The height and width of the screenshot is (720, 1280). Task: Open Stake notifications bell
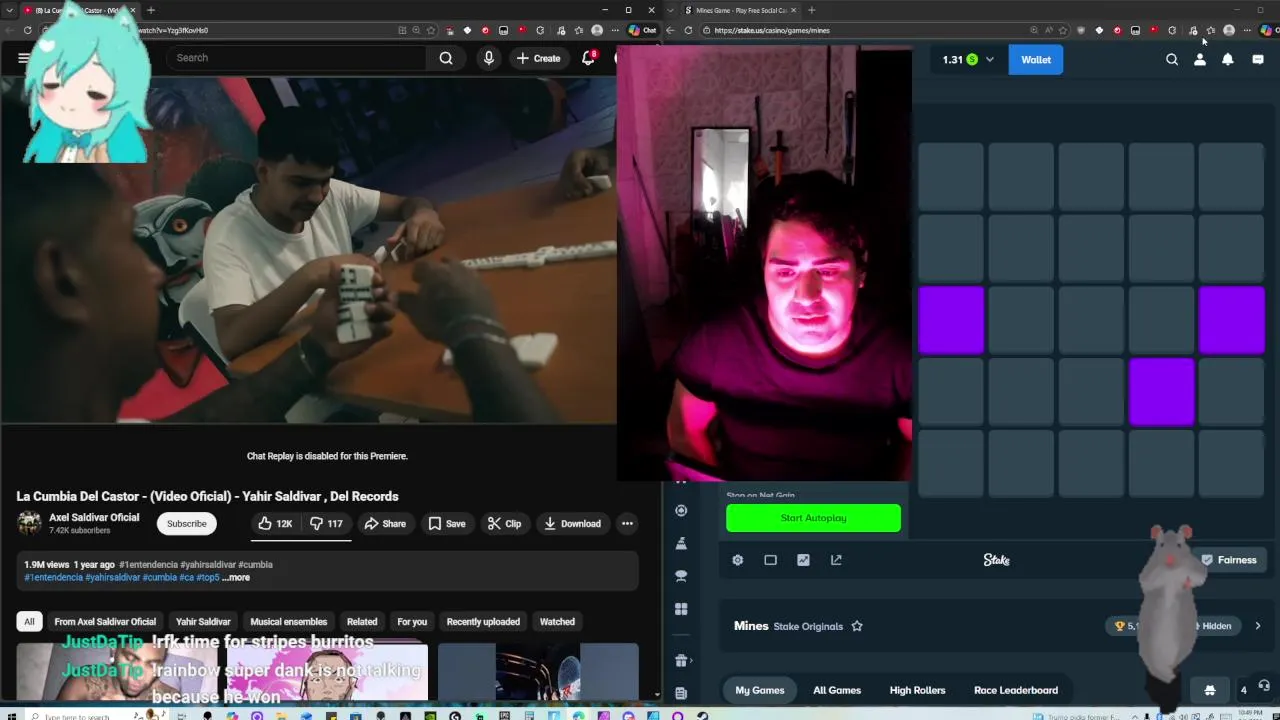pos(1228,60)
